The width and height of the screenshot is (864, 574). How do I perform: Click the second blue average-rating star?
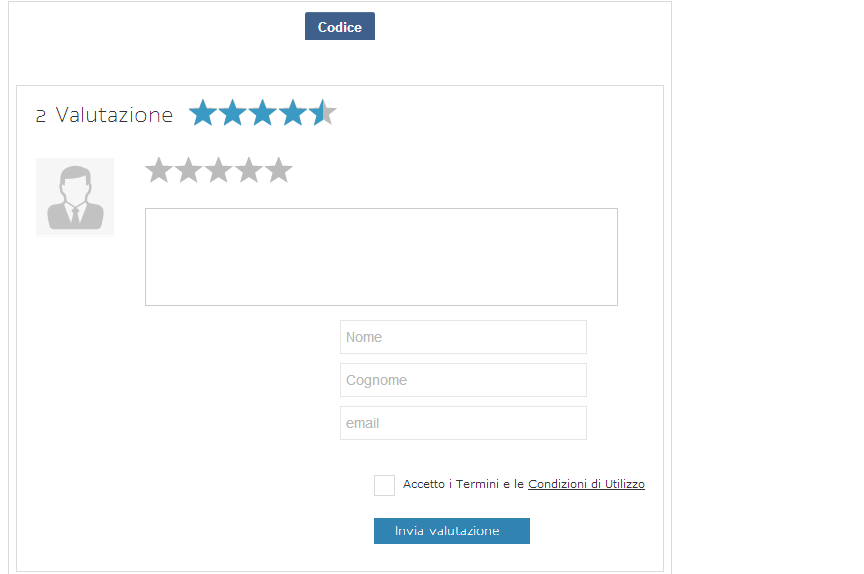[233, 112]
